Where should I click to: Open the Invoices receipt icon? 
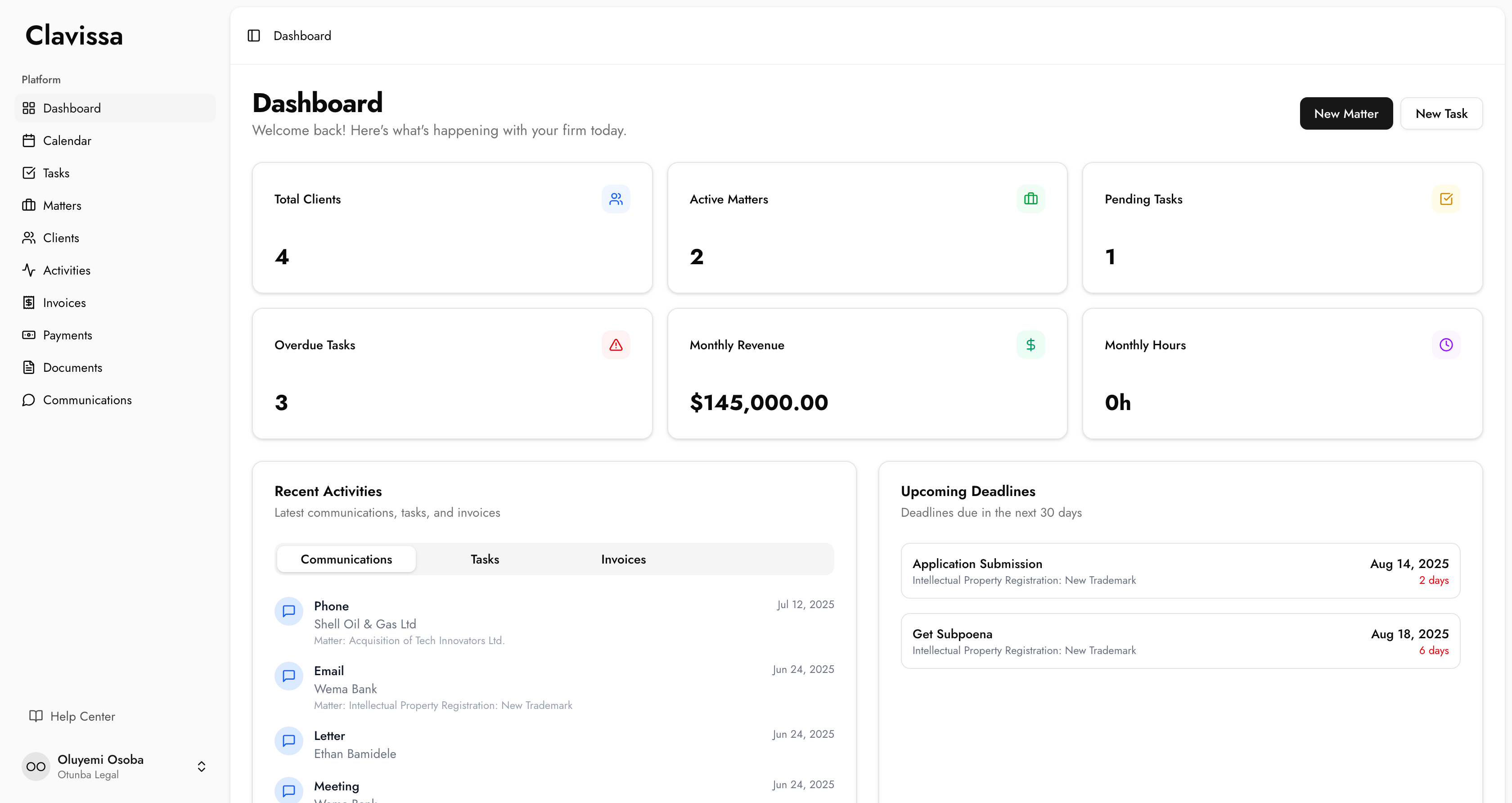[x=29, y=303]
